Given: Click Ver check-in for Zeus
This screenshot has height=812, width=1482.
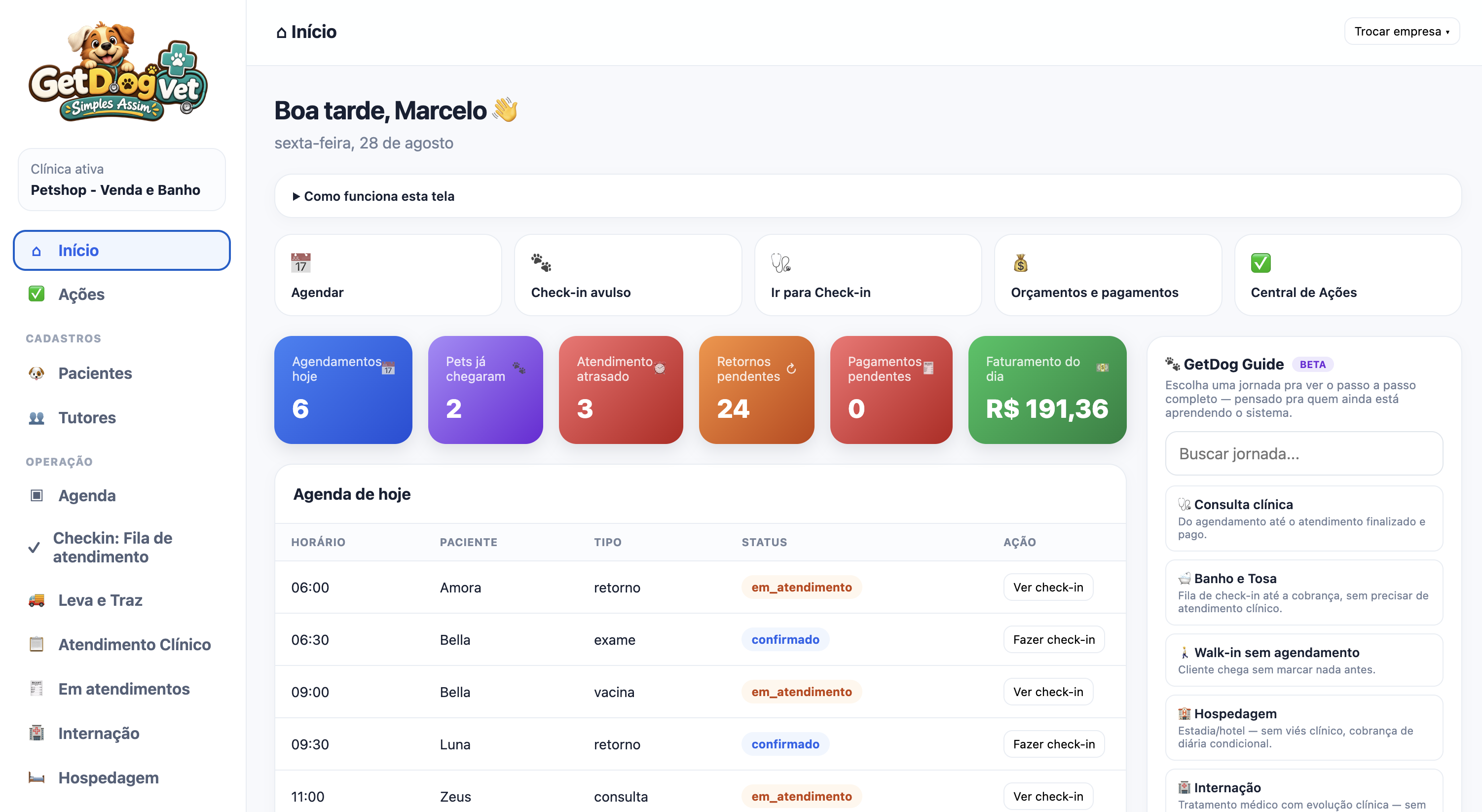Looking at the screenshot, I should 1048,797.
